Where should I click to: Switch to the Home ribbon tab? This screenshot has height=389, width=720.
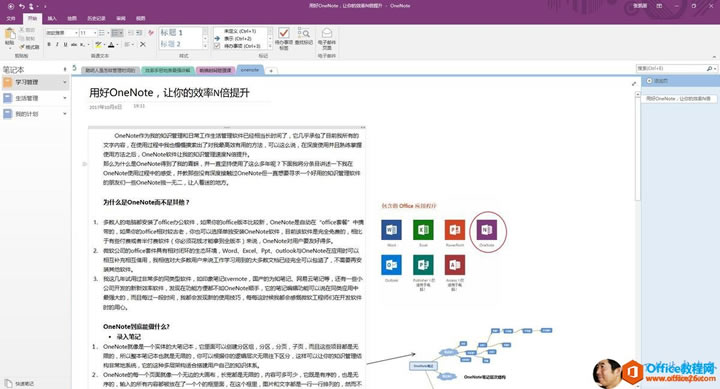click(32, 18)
